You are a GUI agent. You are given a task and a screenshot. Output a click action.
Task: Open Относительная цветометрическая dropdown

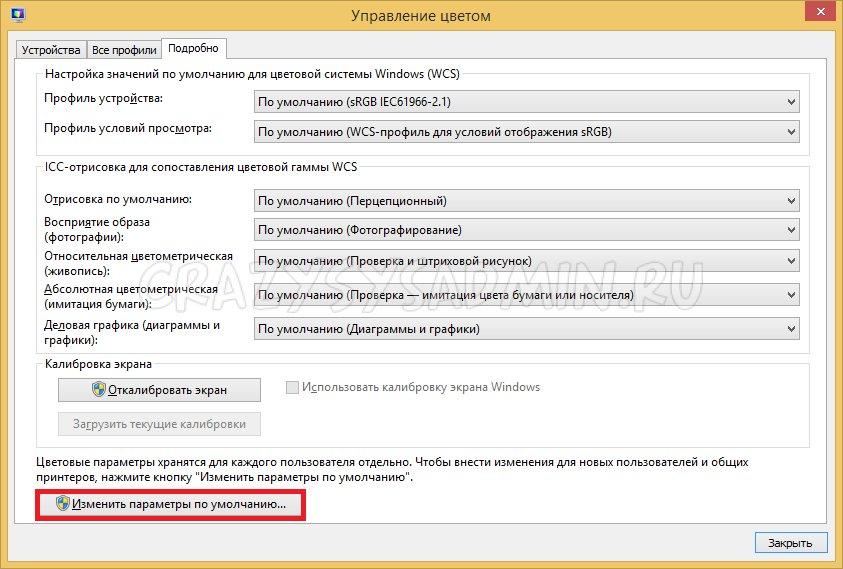(526, 261)
